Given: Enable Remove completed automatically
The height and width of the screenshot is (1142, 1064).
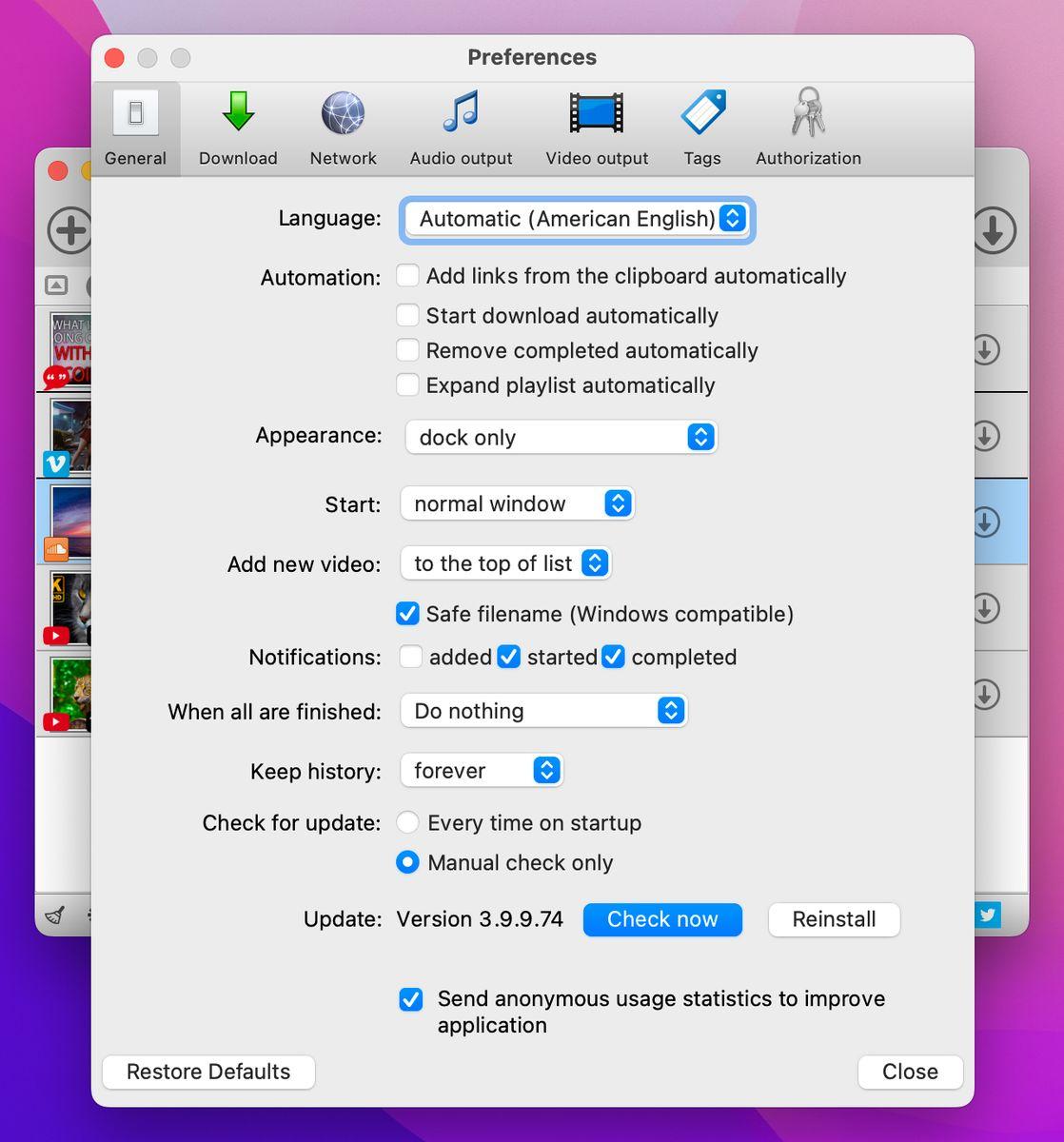Looking at the screenshot, I should click(407, 350).
